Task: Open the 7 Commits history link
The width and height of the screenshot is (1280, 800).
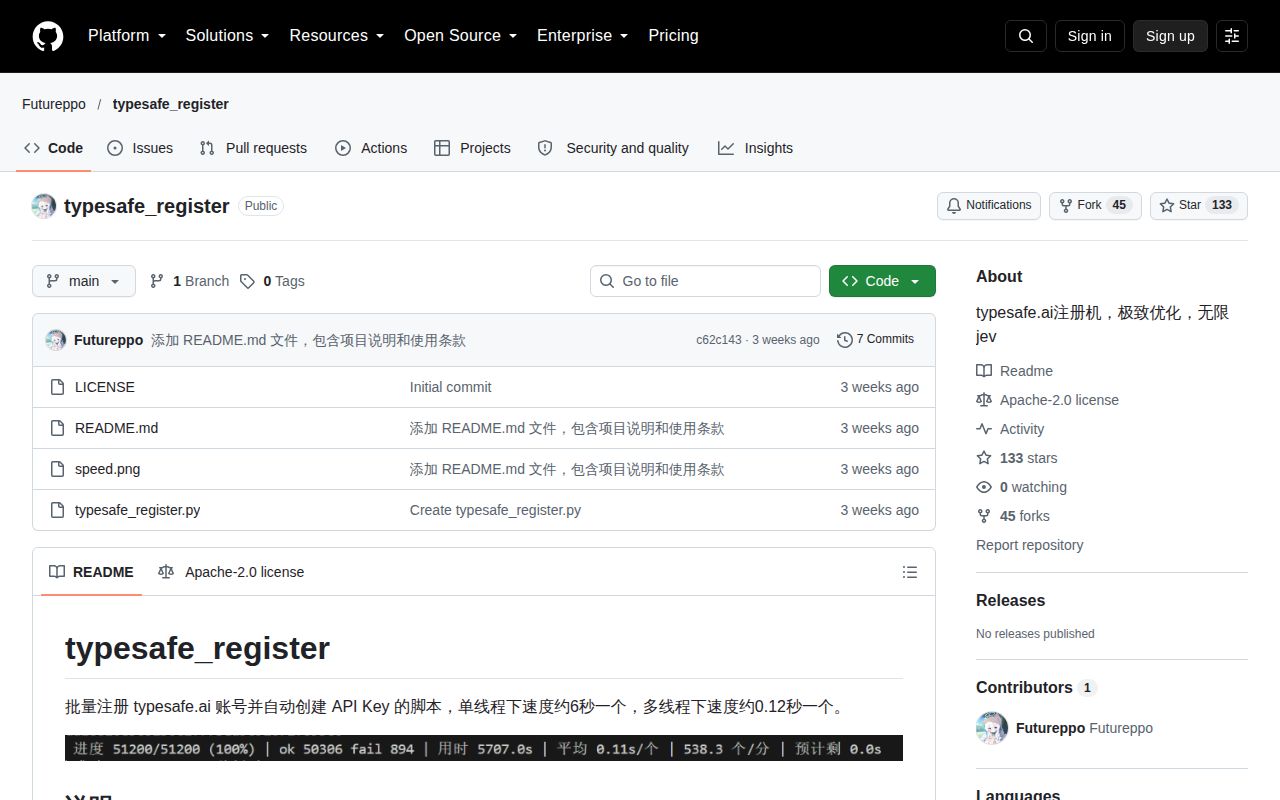Action: coord(876,340)
